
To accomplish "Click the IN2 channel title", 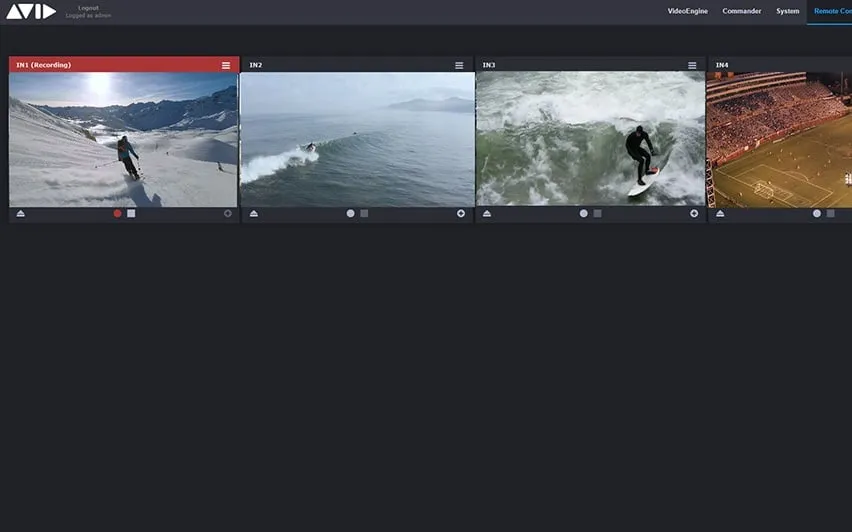I will click(255, 65).
